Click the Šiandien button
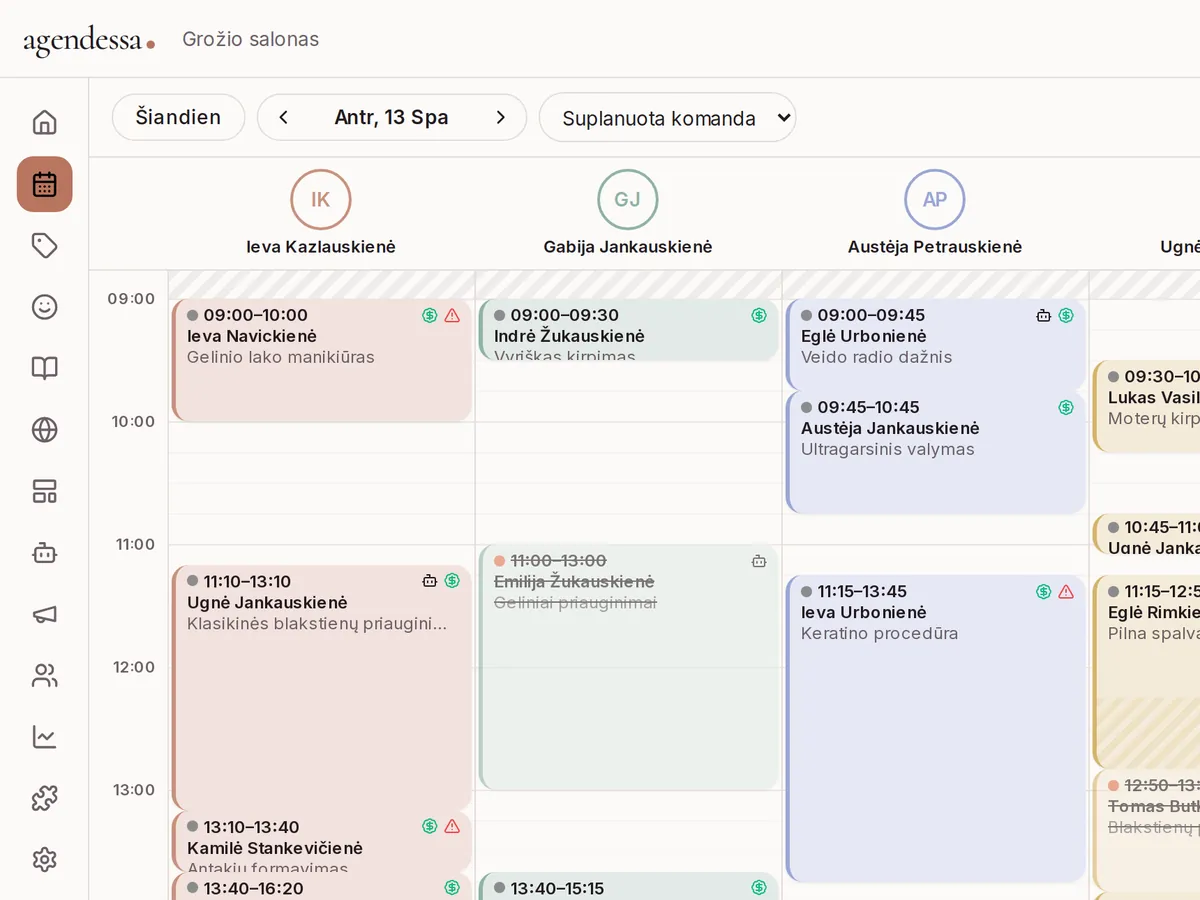 178,118
